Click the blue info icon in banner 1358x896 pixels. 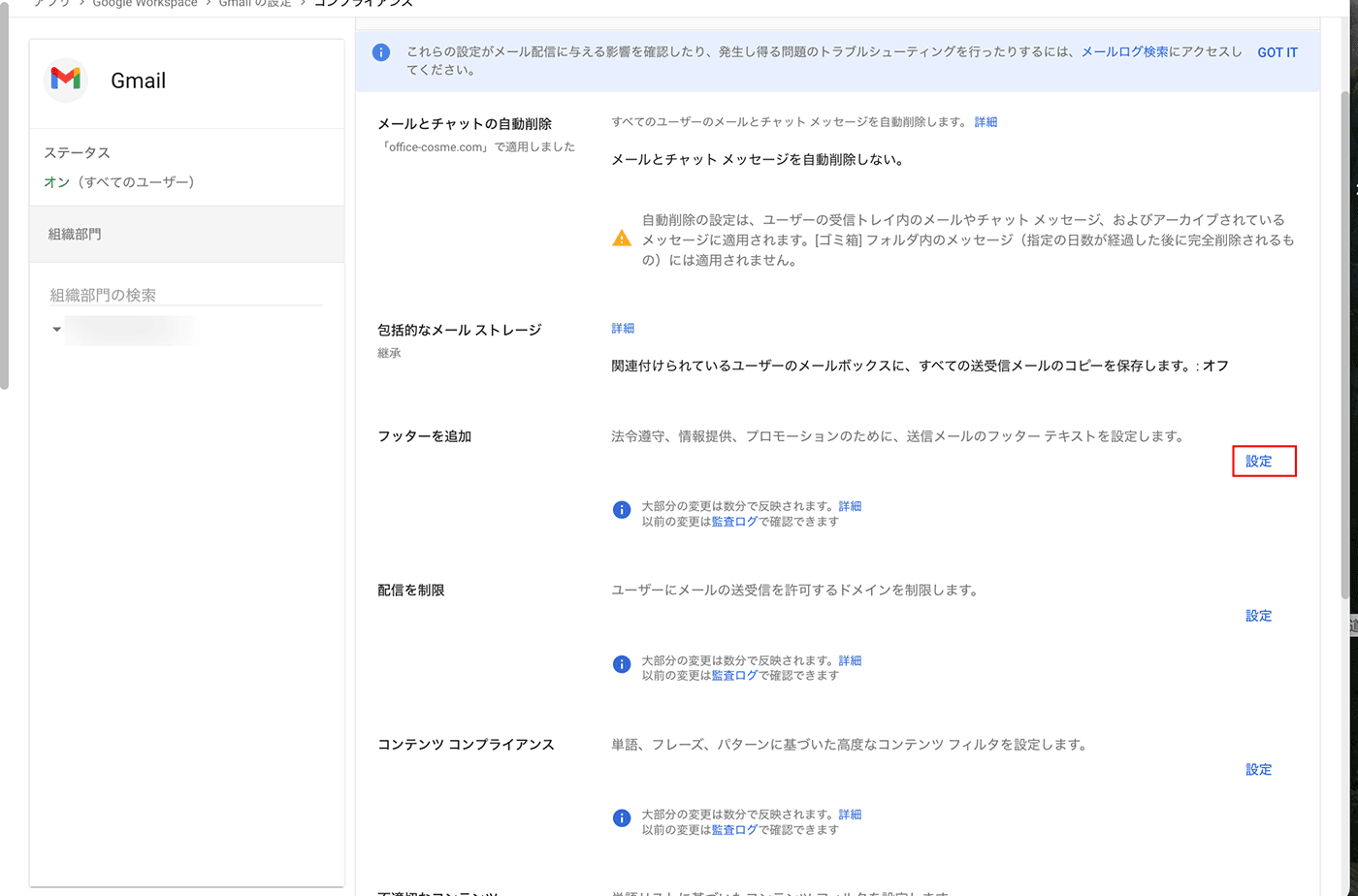click(x=381, y=52)
